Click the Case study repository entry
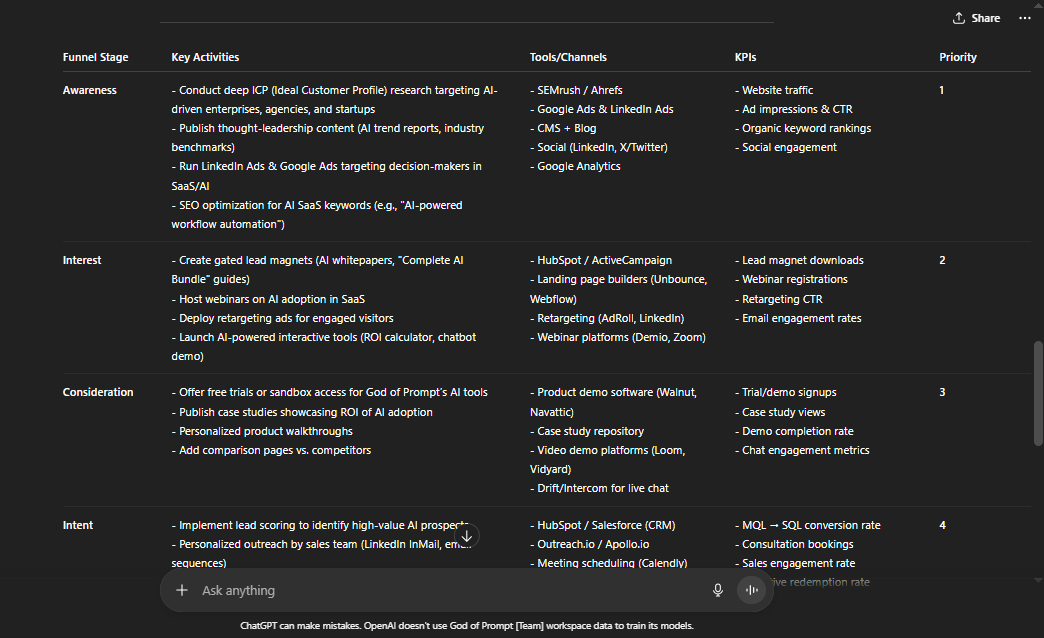 587,432
